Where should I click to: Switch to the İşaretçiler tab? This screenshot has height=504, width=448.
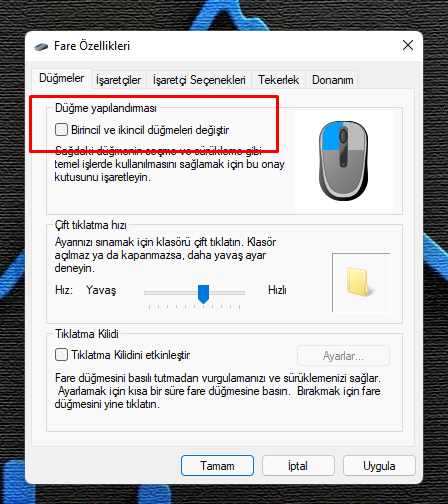tap(119, 80)
